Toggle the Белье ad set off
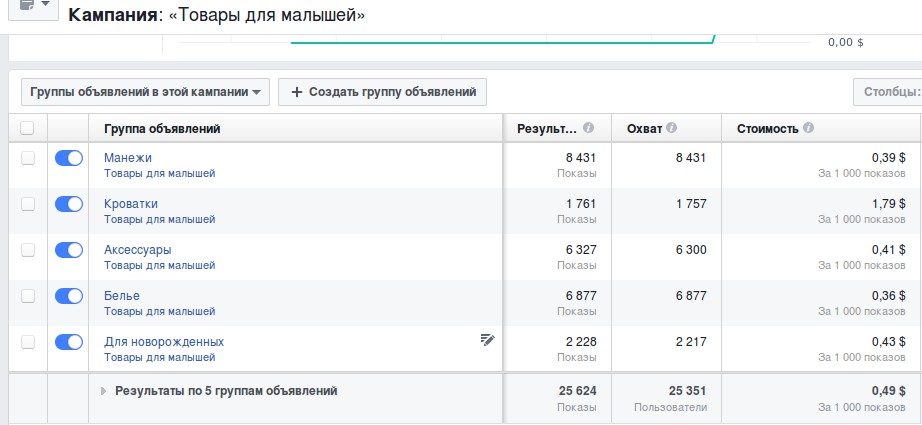Image resolution: width=922 pixels, height=425 pixels. pos(69,296)
